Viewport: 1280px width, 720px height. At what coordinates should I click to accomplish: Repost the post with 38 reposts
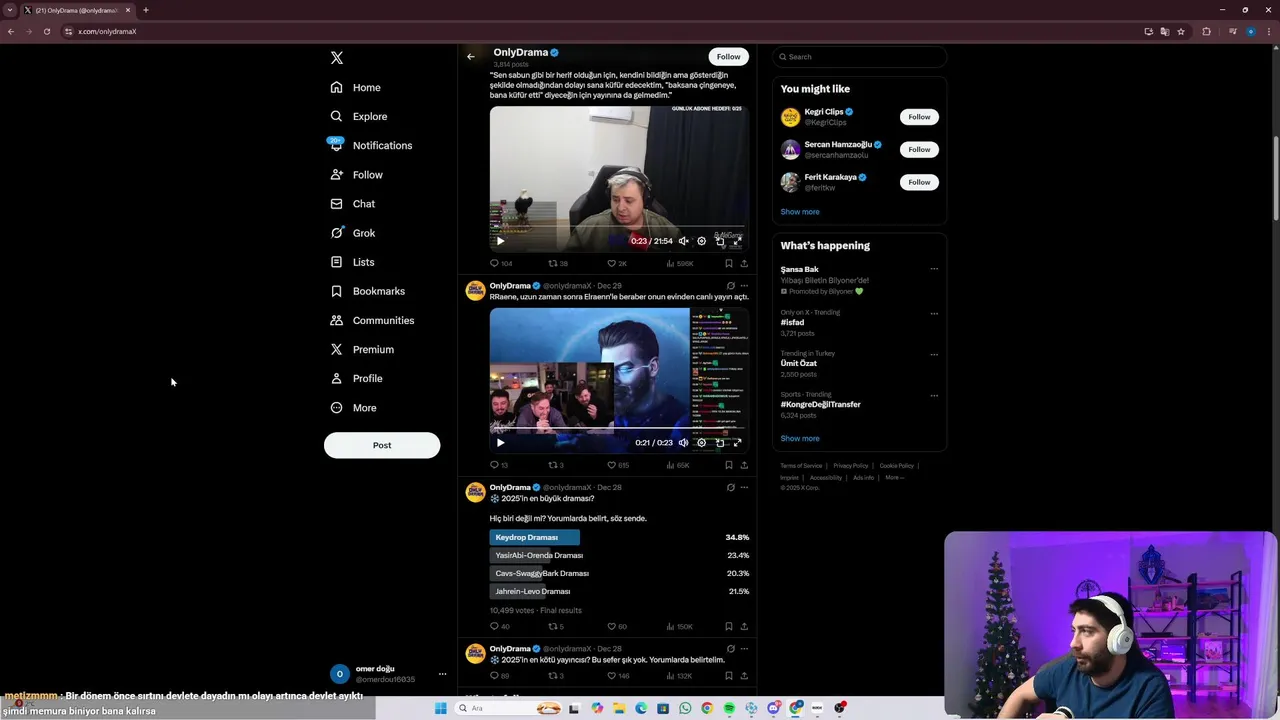coord(558,264)
